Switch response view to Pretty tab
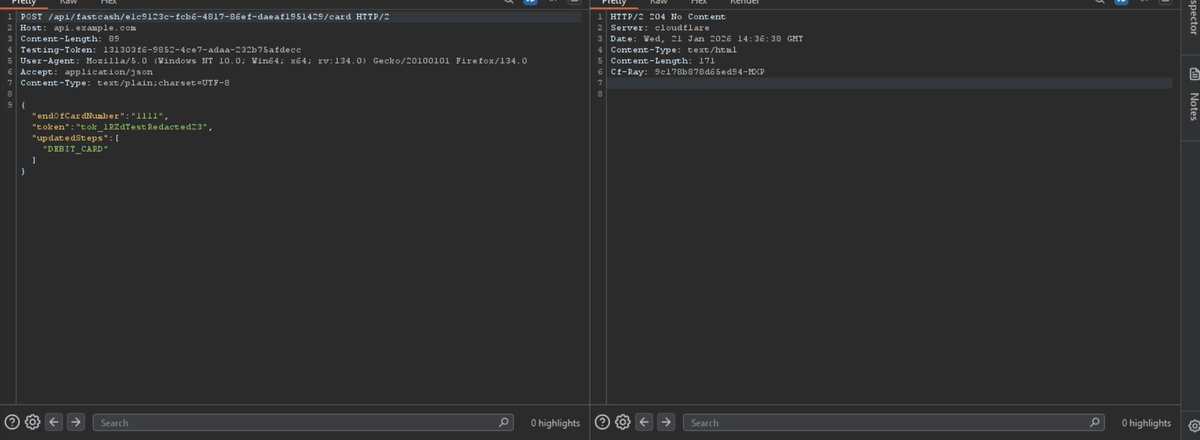Image resolution: width=1200 pixels, height=440 pixels. pos(615,3)
